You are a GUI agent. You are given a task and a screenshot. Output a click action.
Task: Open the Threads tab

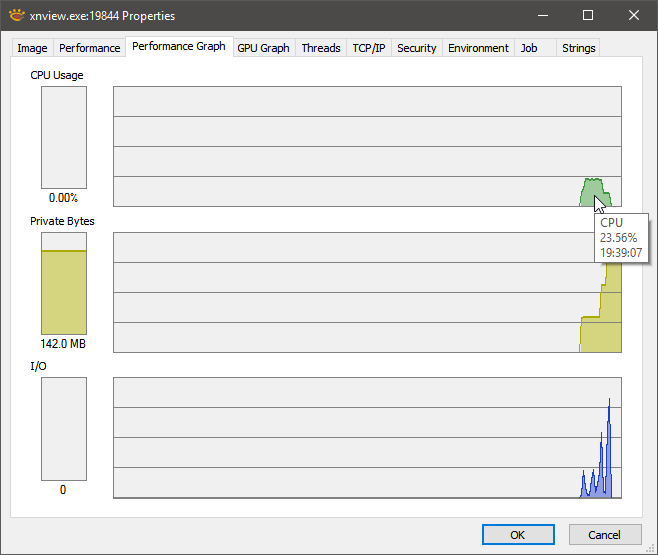click(321, 48)
